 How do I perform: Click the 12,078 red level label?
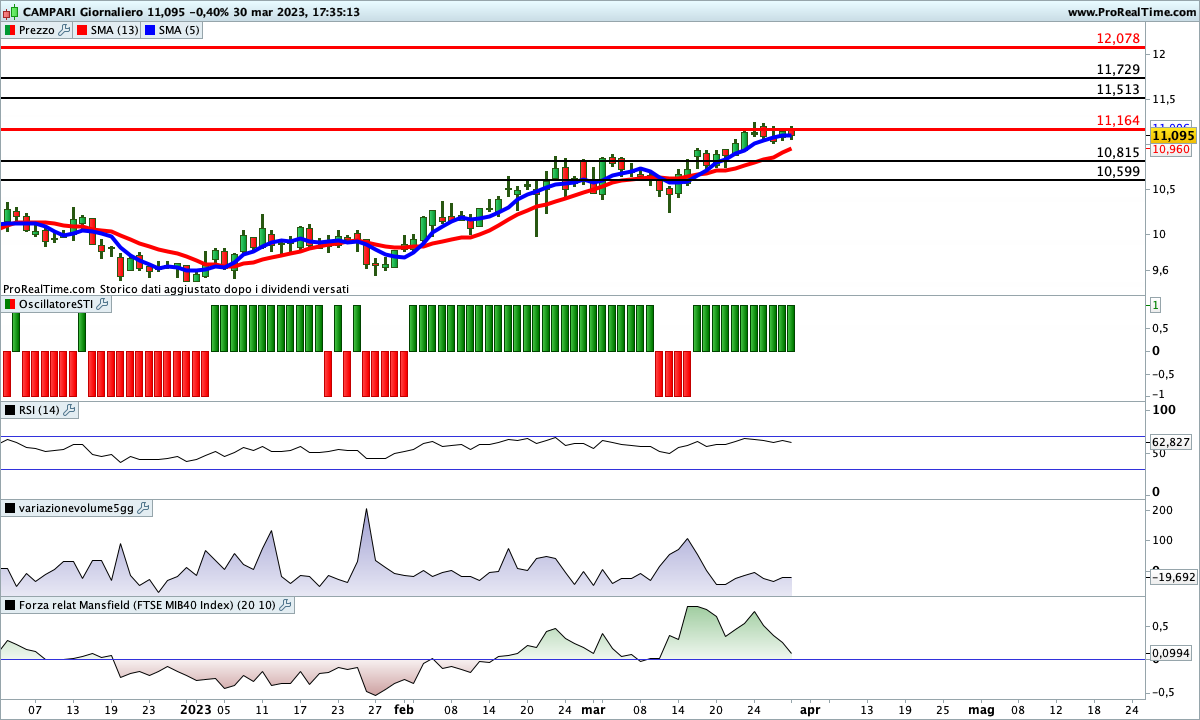pos(1118,38)
